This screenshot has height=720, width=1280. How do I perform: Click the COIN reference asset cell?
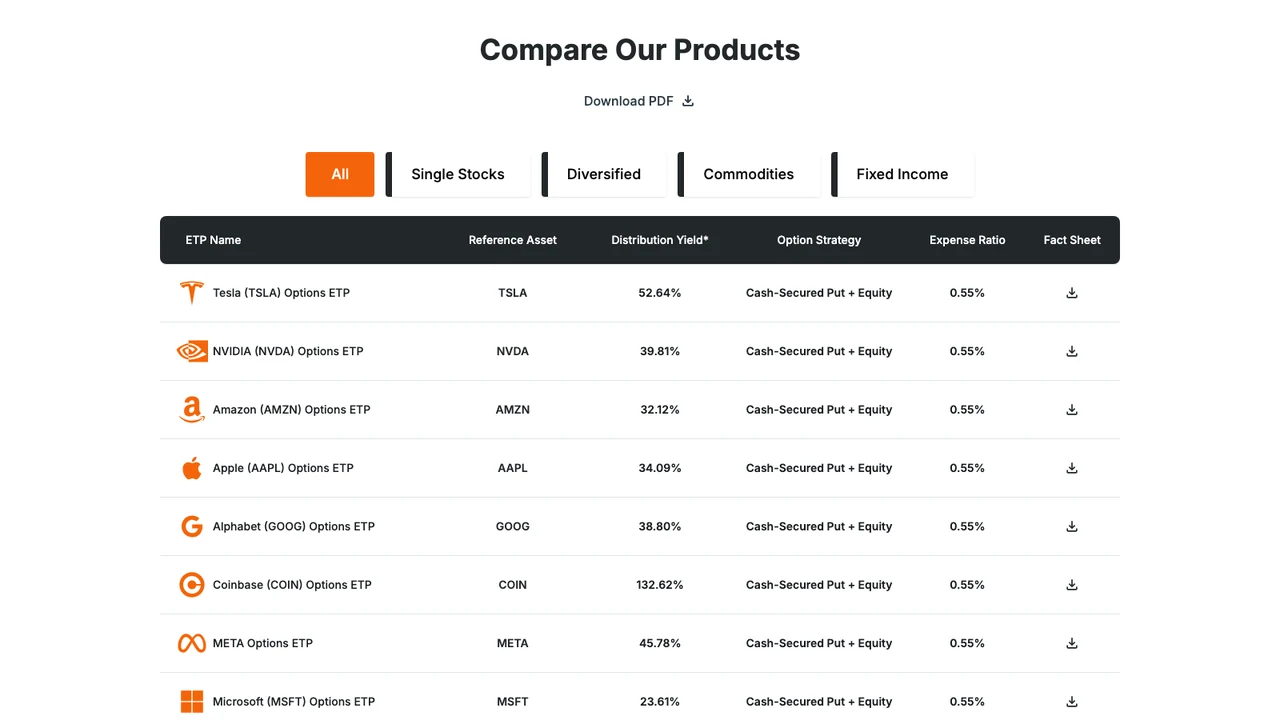coord(513,585)
